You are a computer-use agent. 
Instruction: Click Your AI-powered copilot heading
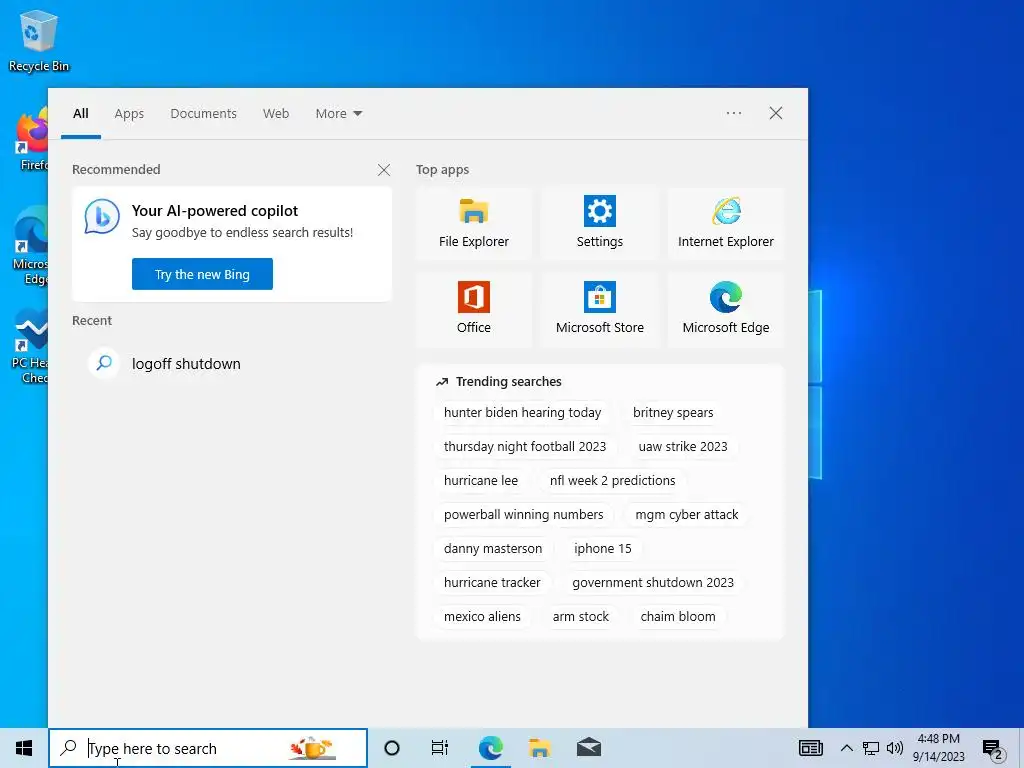click(215, 210)
